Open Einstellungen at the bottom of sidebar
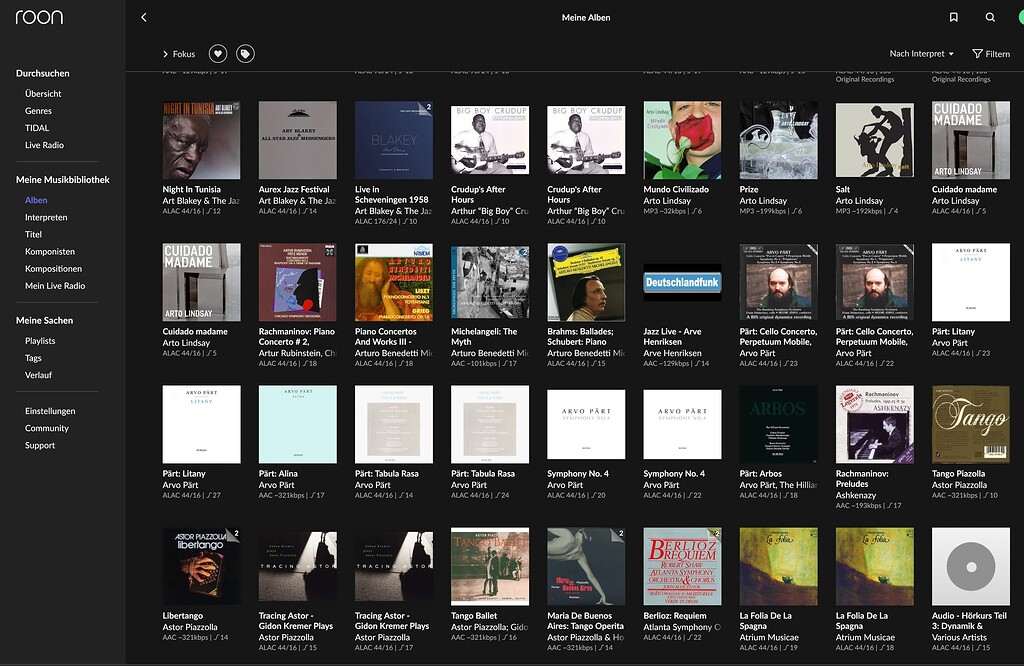The image size is (1024, 666). 48,410
